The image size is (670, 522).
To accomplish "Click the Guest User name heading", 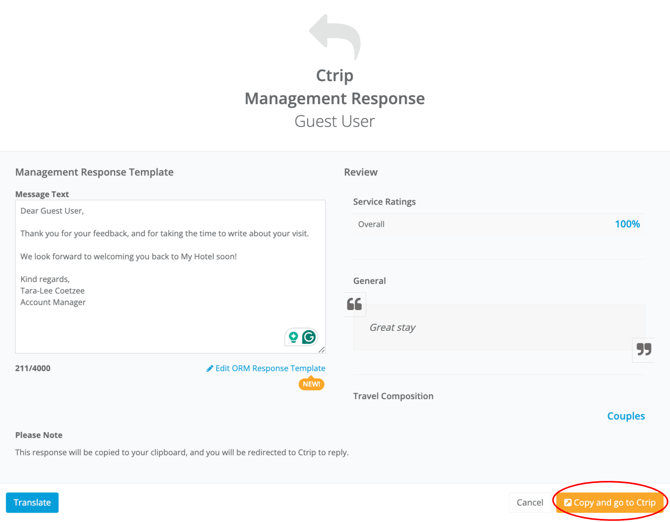I will coord(334,121).
